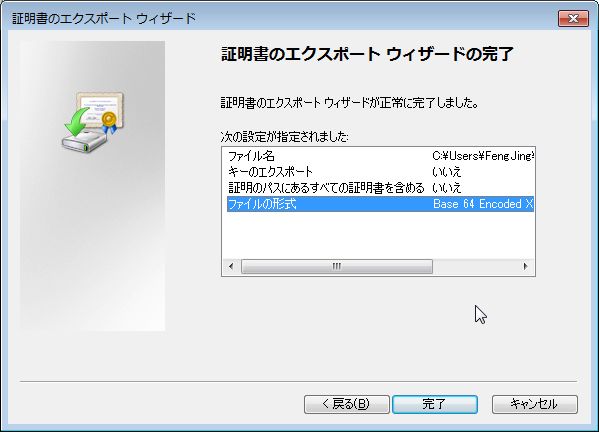Click the settings list right scroll arrow
Image resolution: width=599 pixels, height=432 pixels.
pyautogui.click(x=526, y=266)
